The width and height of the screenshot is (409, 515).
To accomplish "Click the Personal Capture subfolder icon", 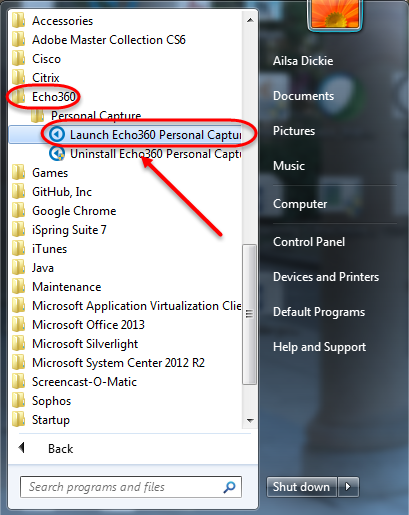I will point(37,116).
